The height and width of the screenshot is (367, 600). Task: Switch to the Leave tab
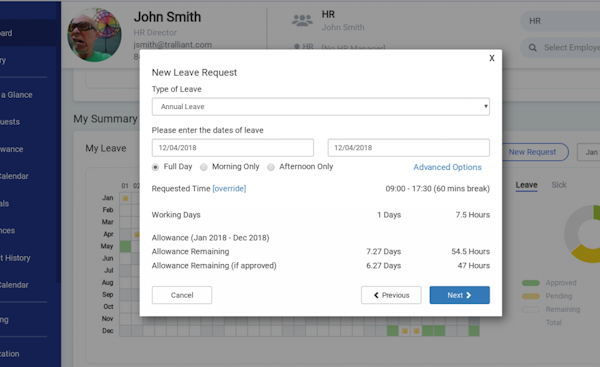tap(527, 185)
